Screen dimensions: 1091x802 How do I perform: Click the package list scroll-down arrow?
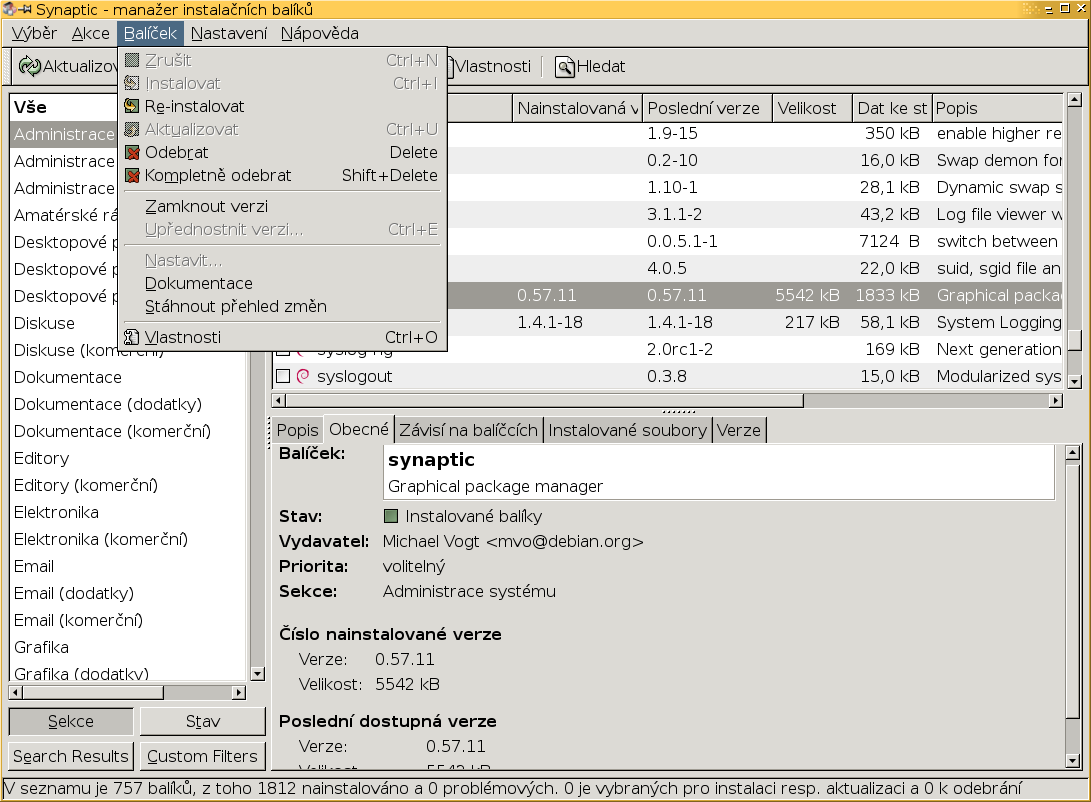tap(1074, 381)
